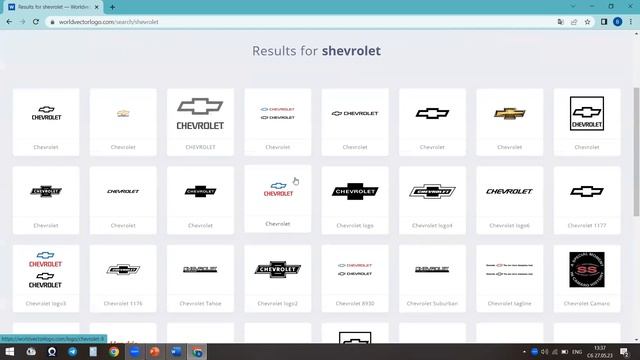Open the Zoom app on taskbar
This screenshot has height=360, width=640.
pos(135,352)
